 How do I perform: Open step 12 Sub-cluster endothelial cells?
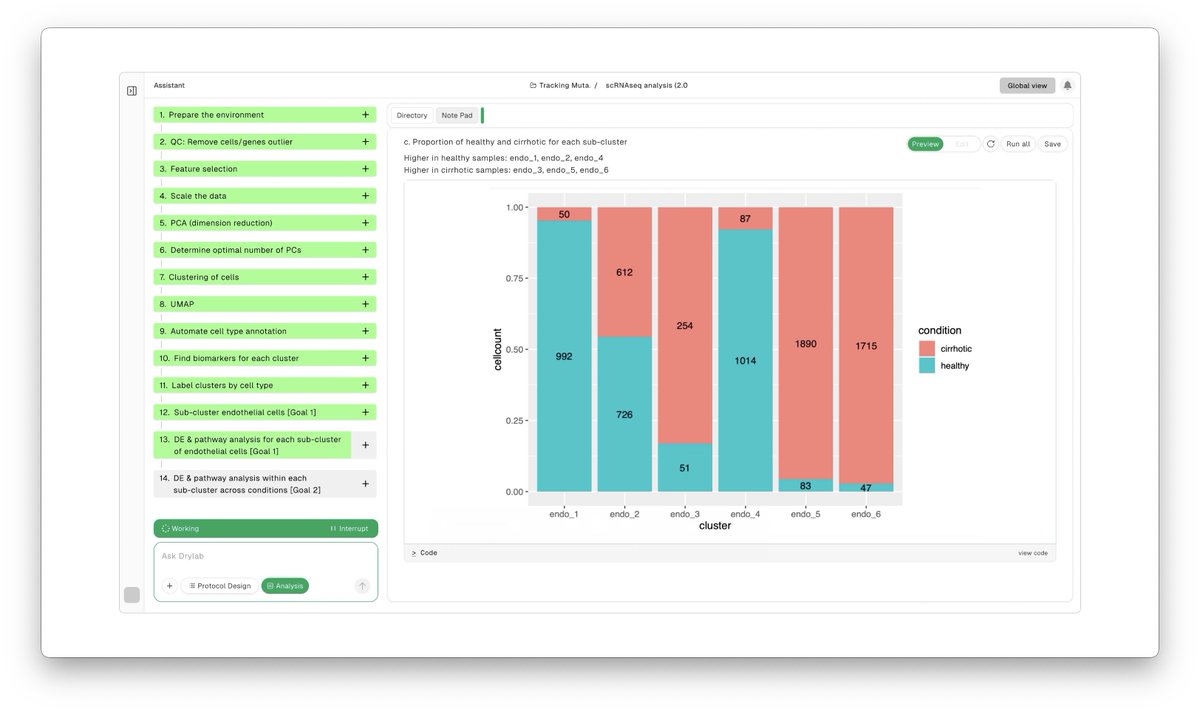(x=265, y=412)
